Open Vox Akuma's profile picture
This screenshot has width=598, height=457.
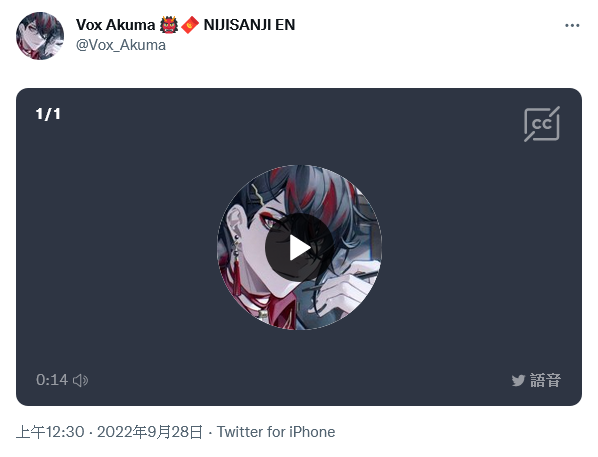40,36
